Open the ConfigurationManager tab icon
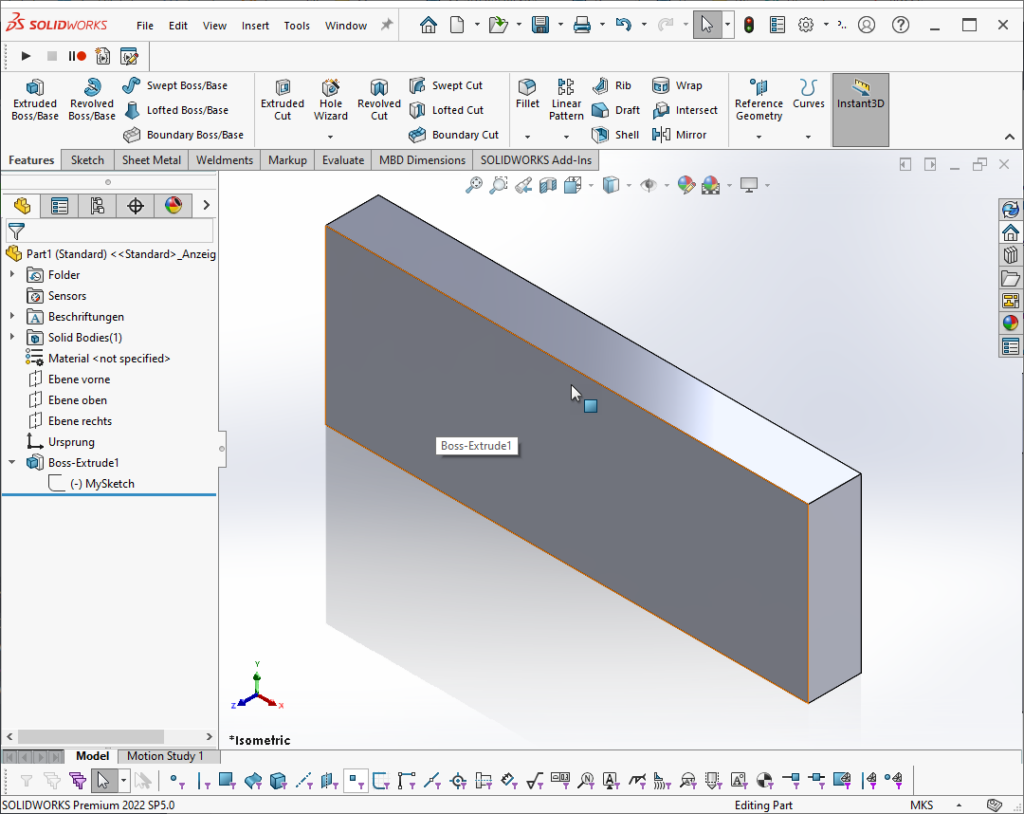The image size is (1024, 814). tap(97, 206)
